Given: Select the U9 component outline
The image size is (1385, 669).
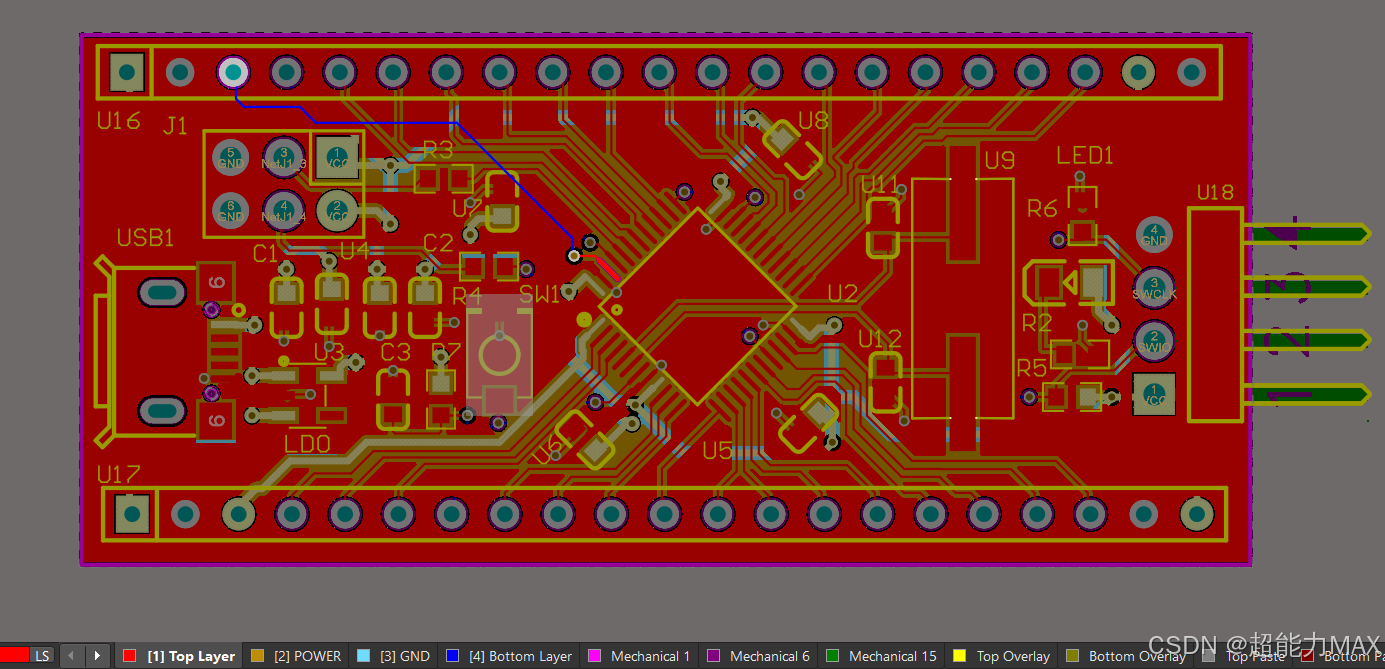Looking at the screenshot, I should [x=962, y=298].
